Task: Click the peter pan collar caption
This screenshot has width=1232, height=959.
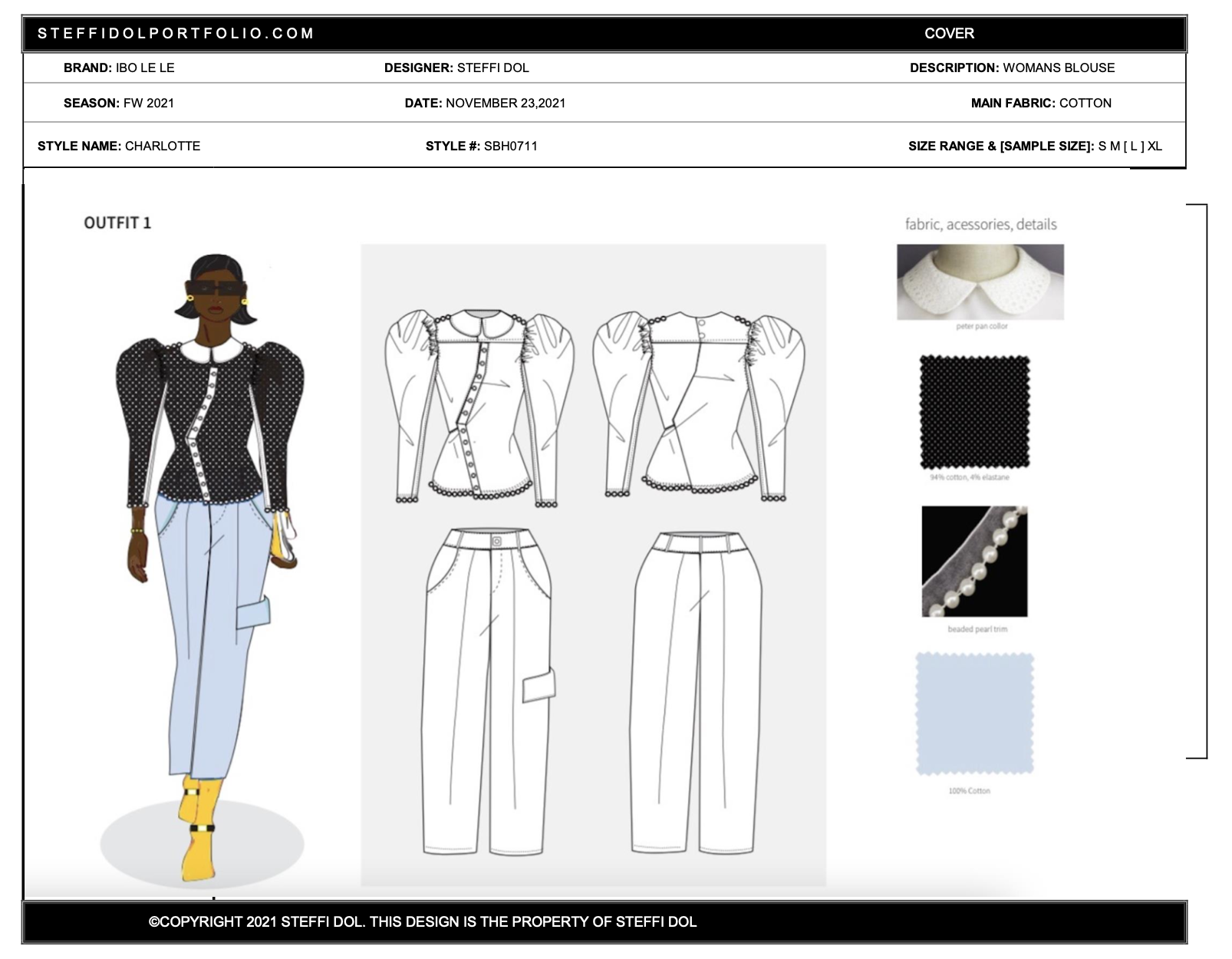Action: (x=981, y=326)
